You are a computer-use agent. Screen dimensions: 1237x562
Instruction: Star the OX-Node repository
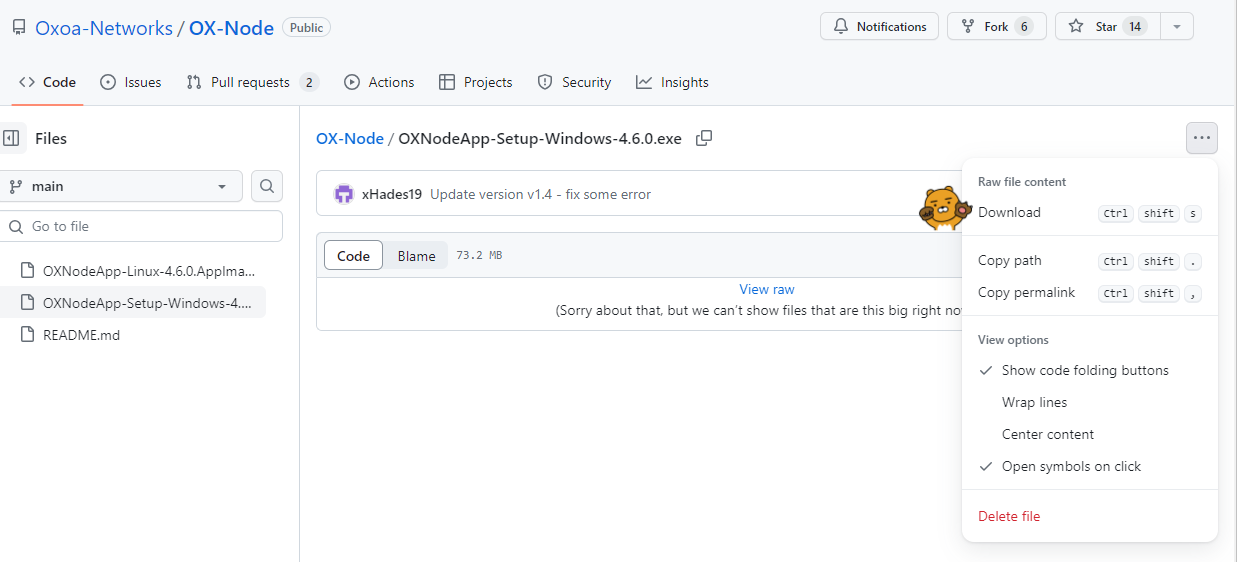tap(1107, 27)
